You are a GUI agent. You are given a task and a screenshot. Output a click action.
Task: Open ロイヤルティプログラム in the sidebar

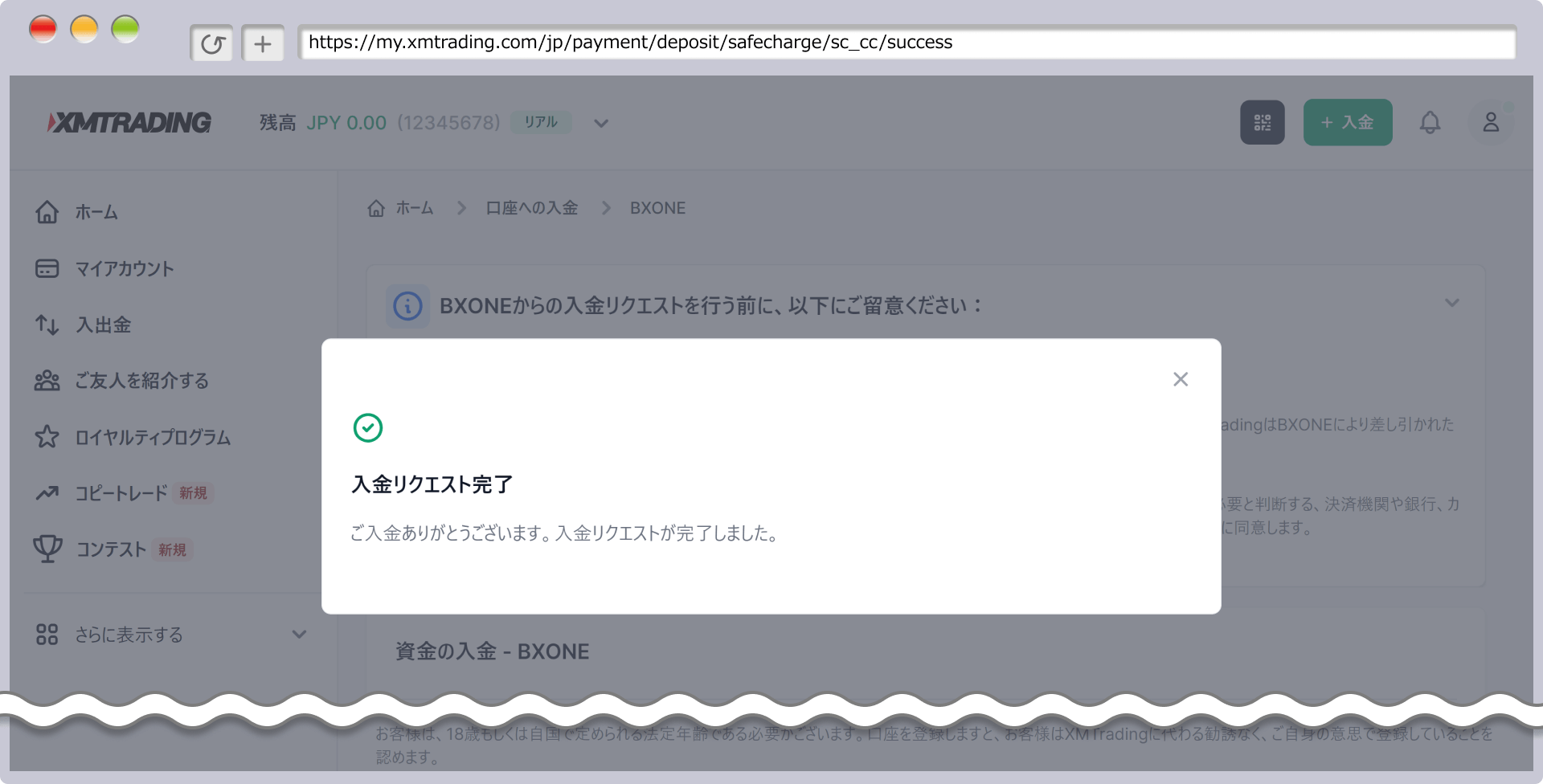[153, 438]
